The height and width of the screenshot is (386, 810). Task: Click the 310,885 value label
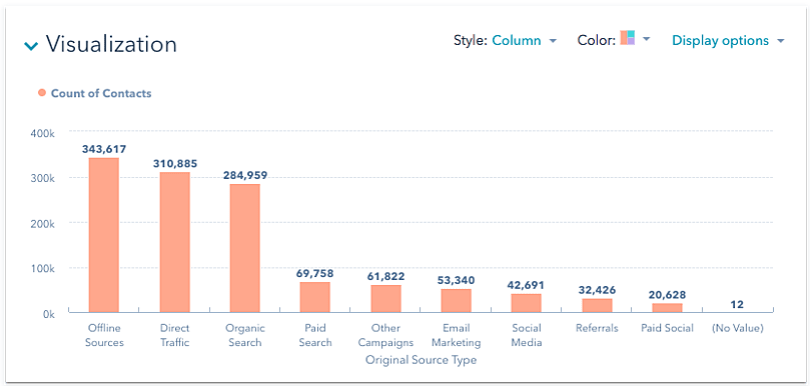click(175, 163)
